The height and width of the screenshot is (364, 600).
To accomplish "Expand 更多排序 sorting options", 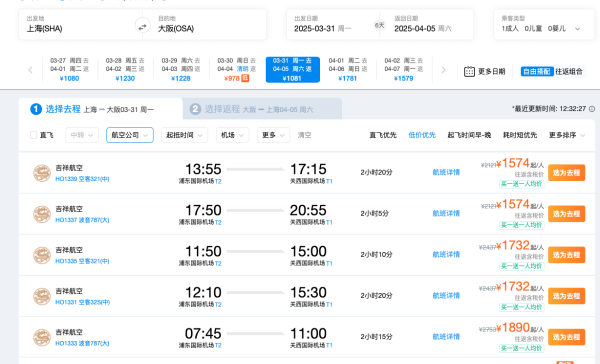I will point(567,135).
